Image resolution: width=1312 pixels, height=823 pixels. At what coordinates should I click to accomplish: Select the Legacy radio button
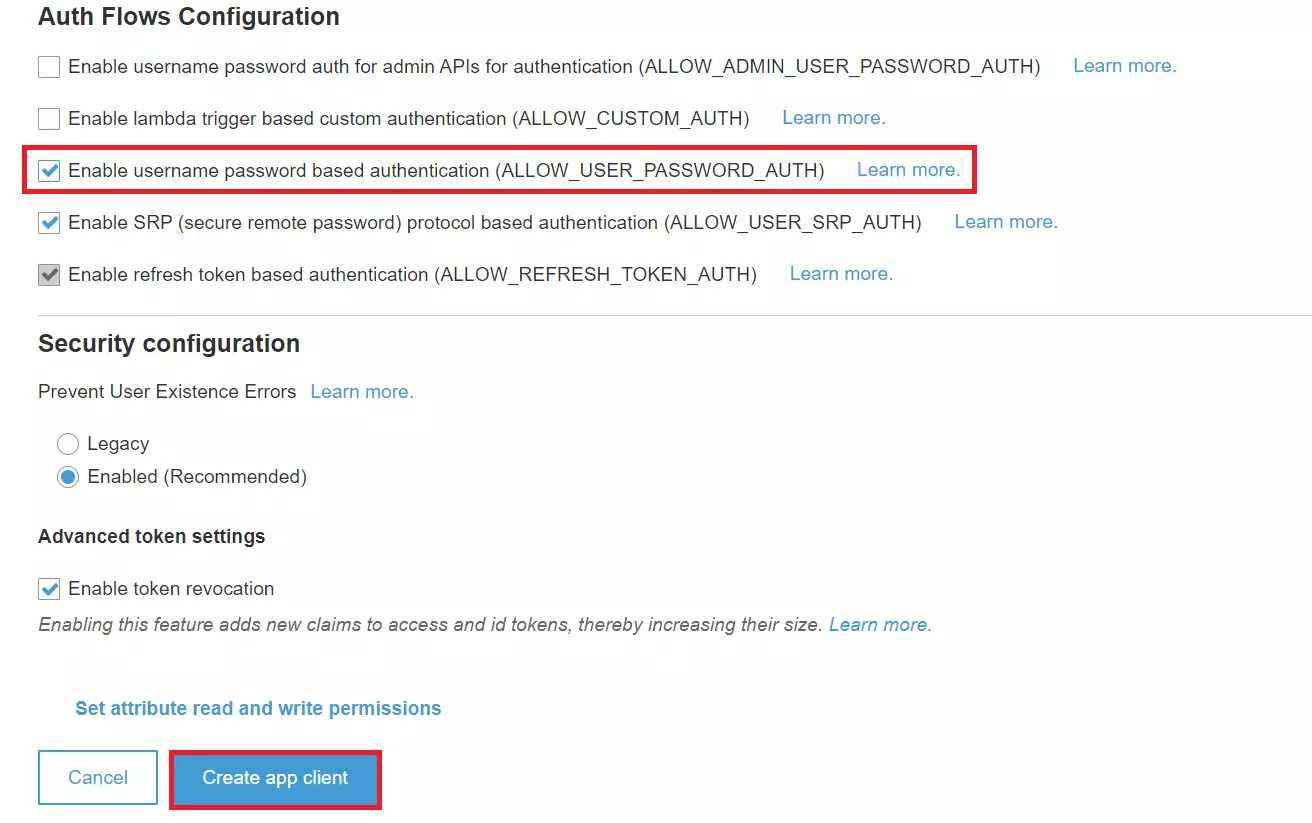(x=67, y=443)
